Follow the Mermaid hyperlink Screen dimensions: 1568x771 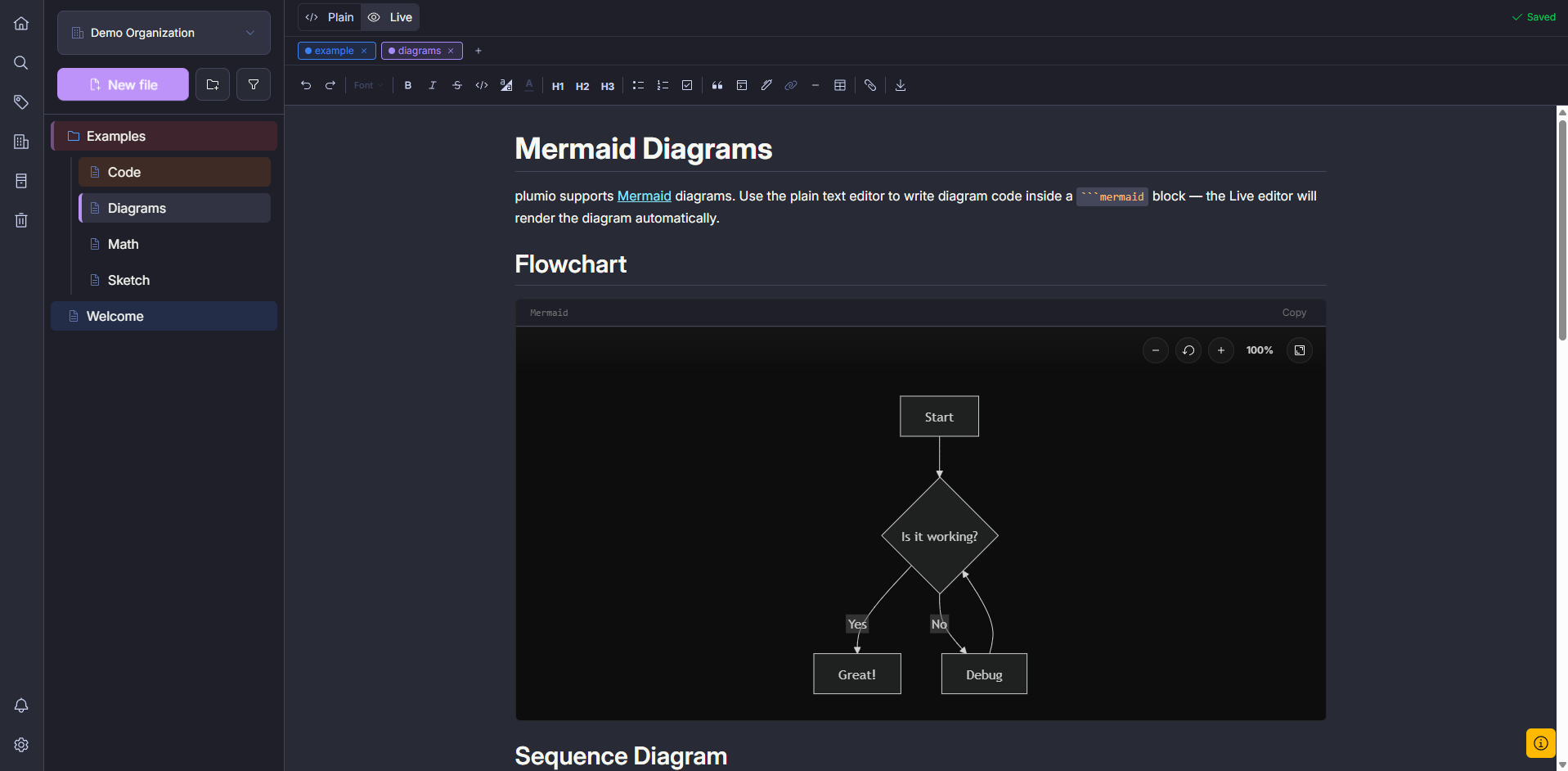tap(644, 196)
